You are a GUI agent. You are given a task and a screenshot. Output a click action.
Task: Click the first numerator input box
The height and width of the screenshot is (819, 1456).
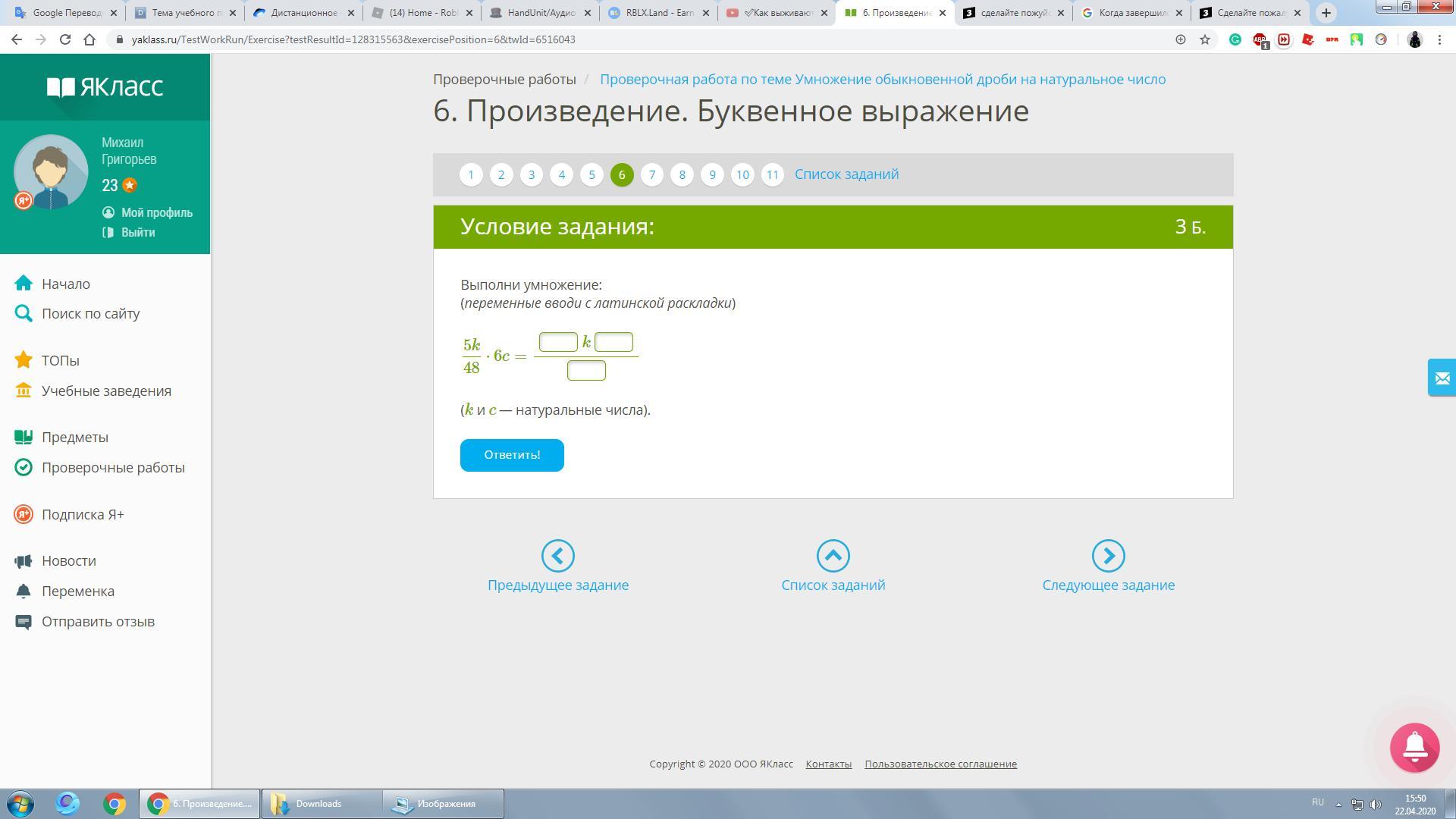[558, 342]
